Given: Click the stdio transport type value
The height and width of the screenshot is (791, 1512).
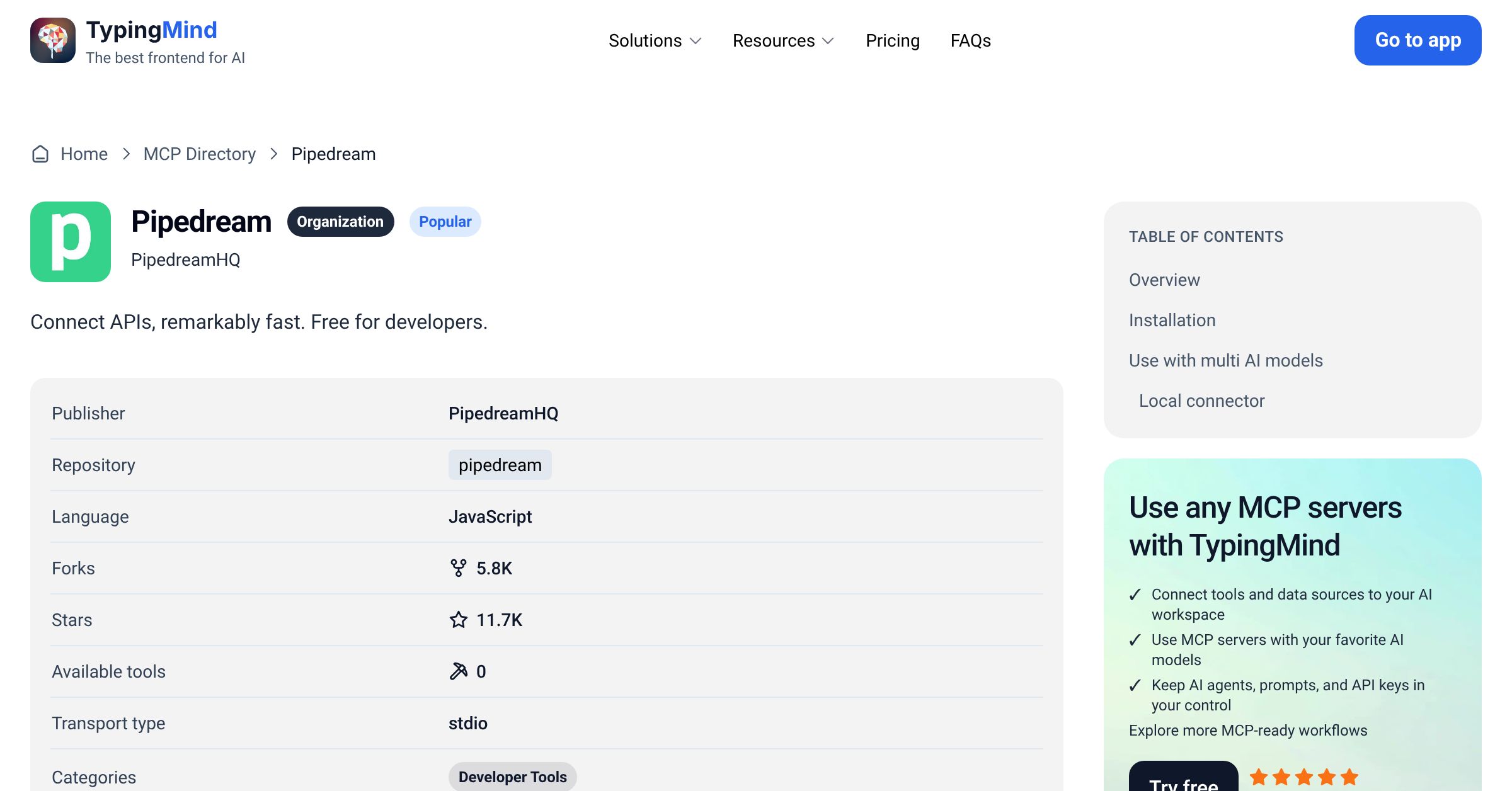Looking at the screenshot, I should (468, 723).
